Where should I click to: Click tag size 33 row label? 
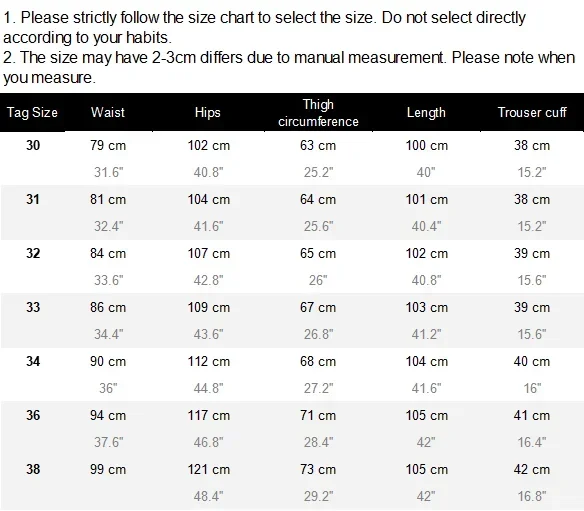pyautogui.click(x=33, y=307)
